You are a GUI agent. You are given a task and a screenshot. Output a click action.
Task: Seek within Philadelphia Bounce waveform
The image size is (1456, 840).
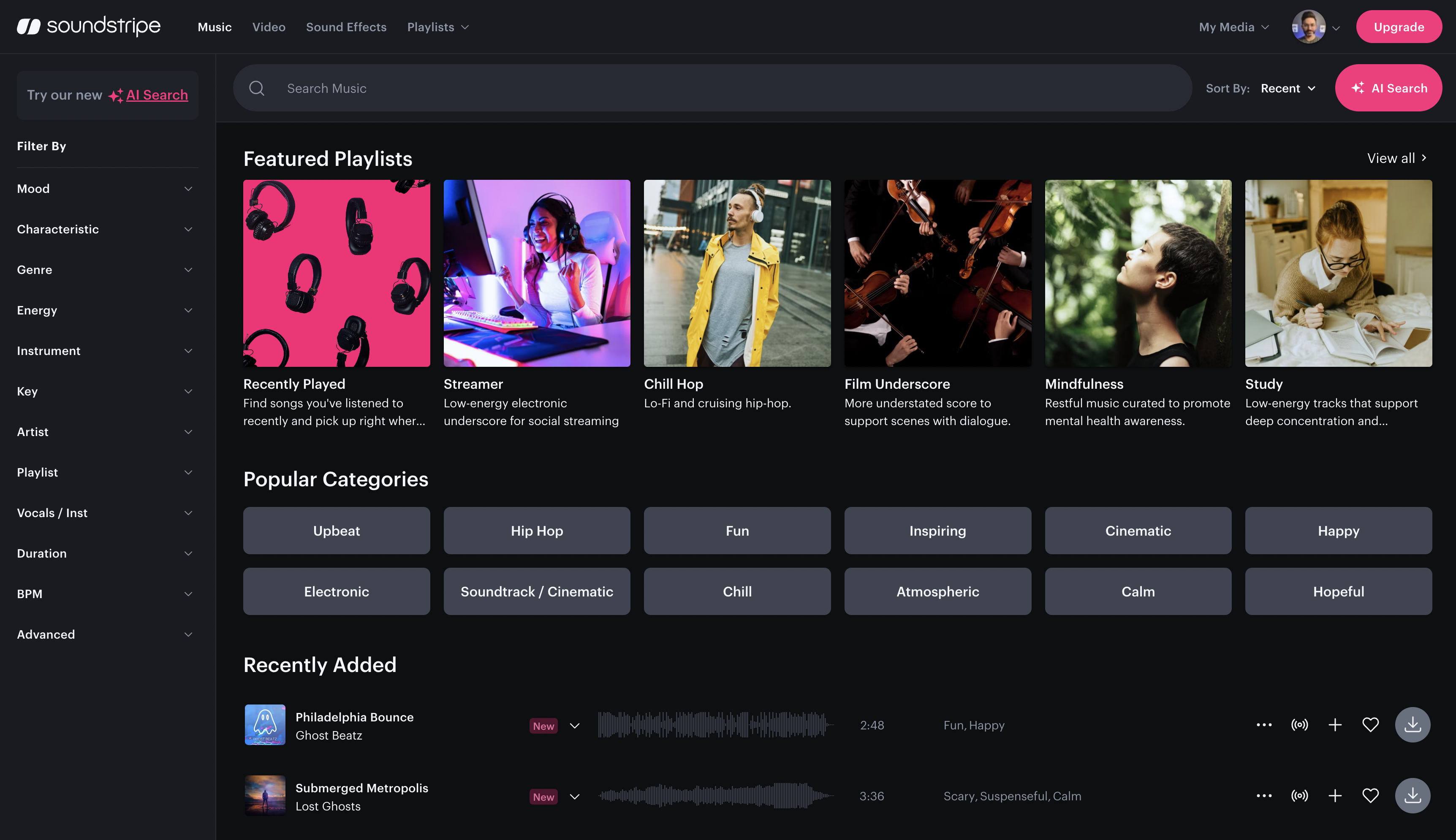[716, 725]
